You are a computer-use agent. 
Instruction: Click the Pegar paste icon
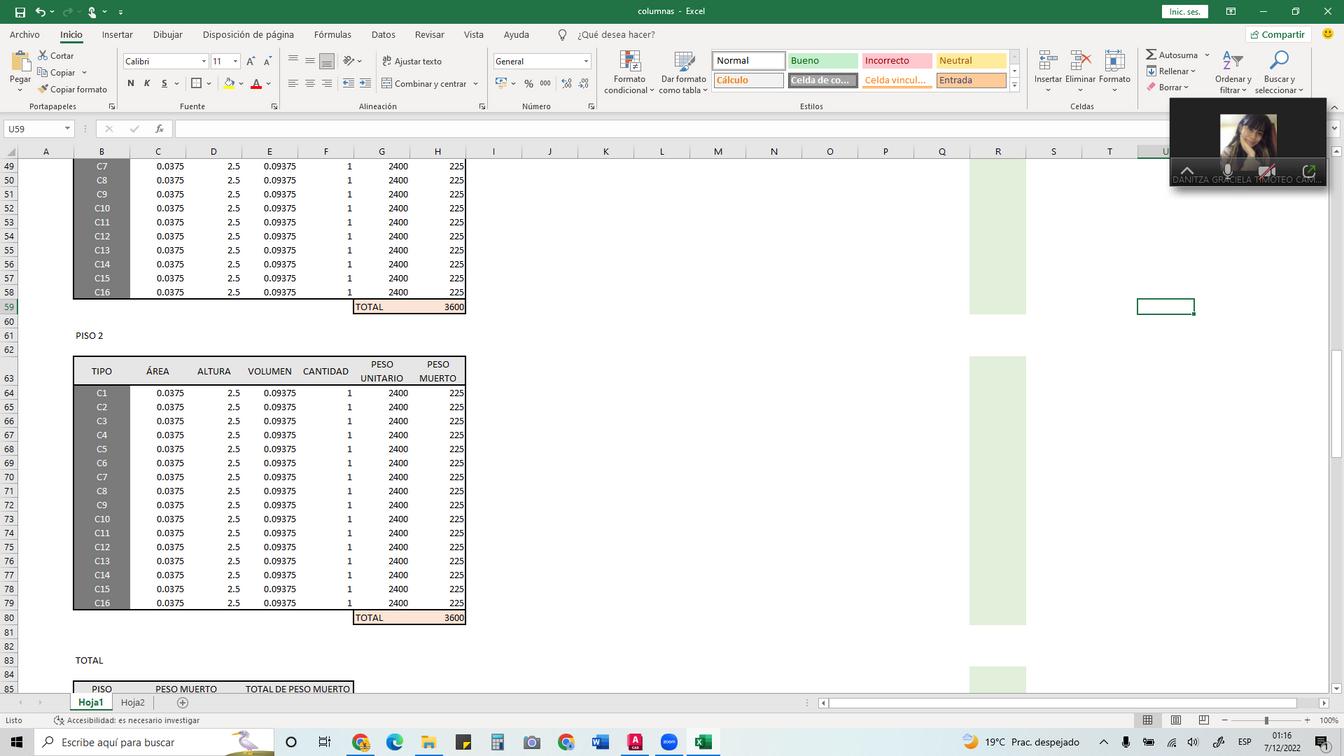coord(19,62)
